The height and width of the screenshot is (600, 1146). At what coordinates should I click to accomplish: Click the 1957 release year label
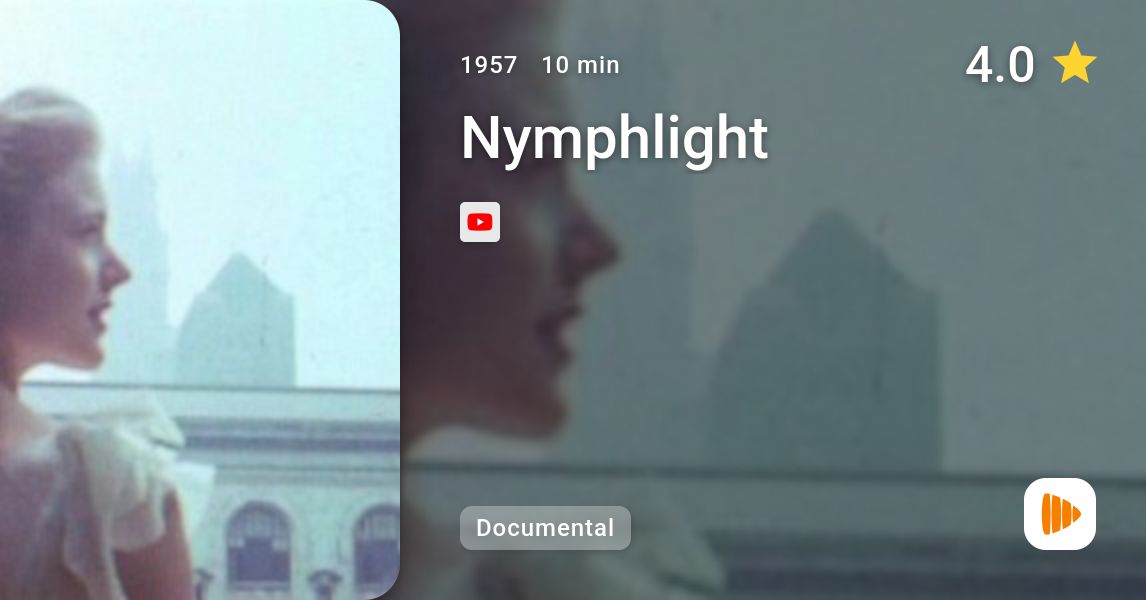point(489,65)
